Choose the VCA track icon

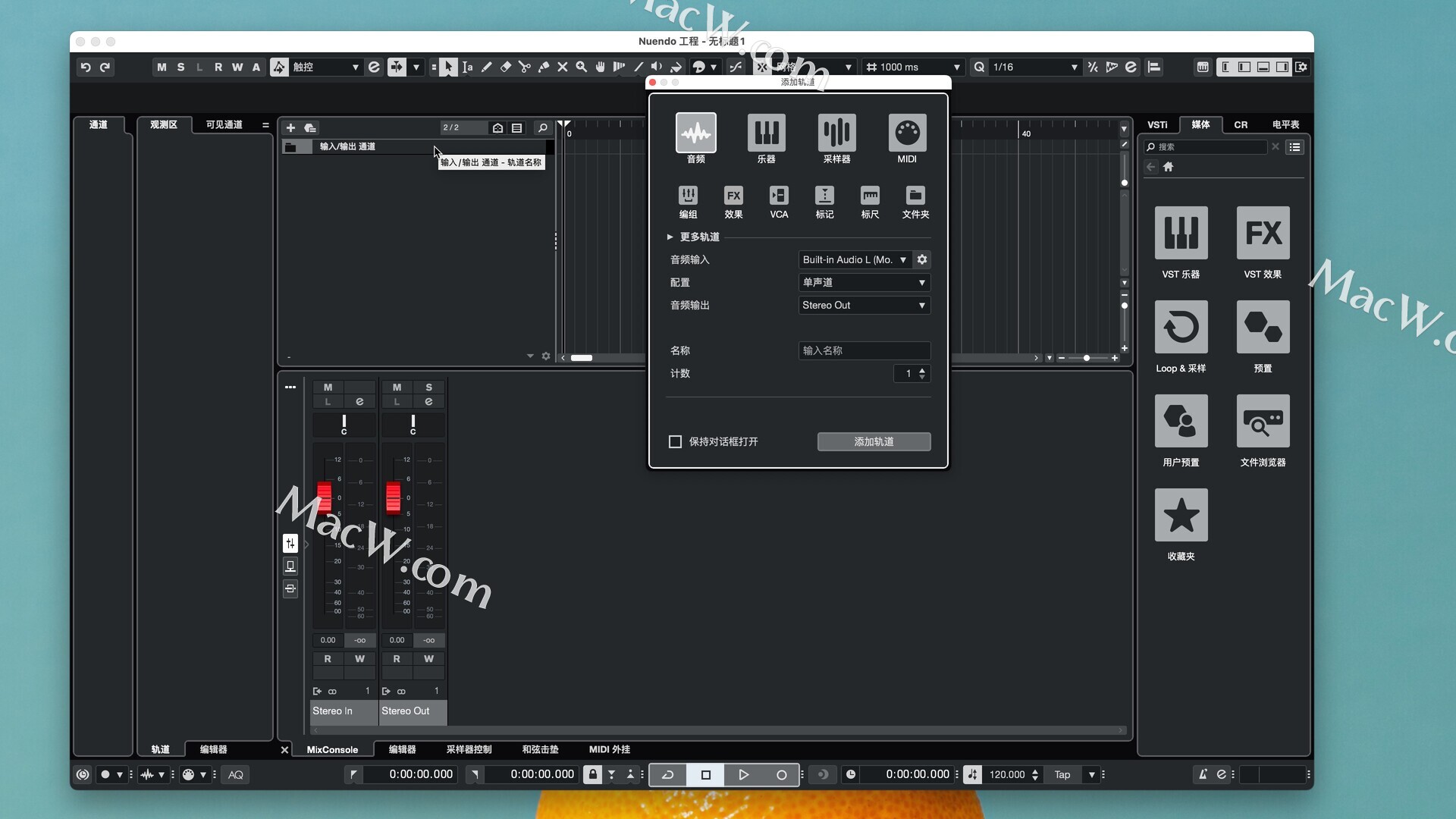[779, 196]
